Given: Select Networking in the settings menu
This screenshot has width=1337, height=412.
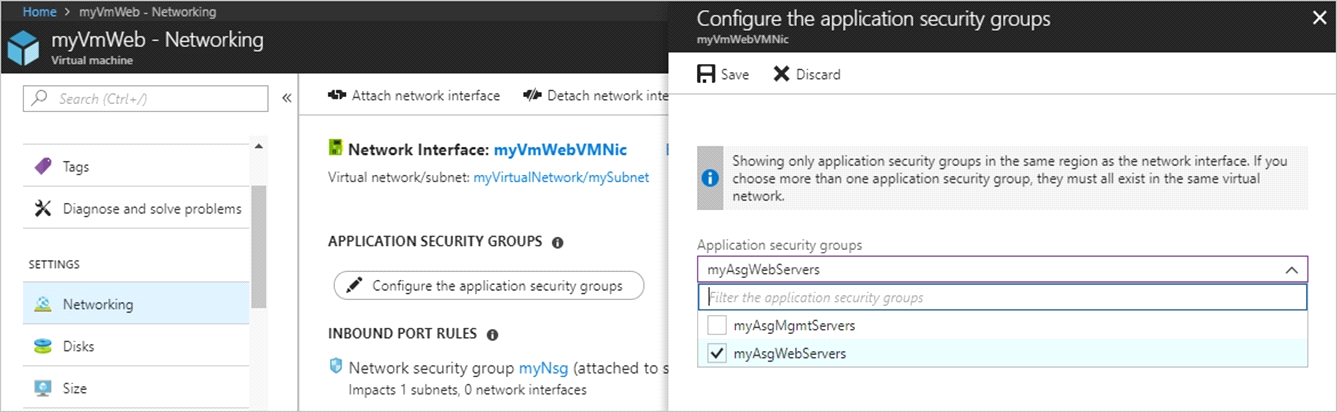Looking at the screenshot, I should (x=136, y=304).
